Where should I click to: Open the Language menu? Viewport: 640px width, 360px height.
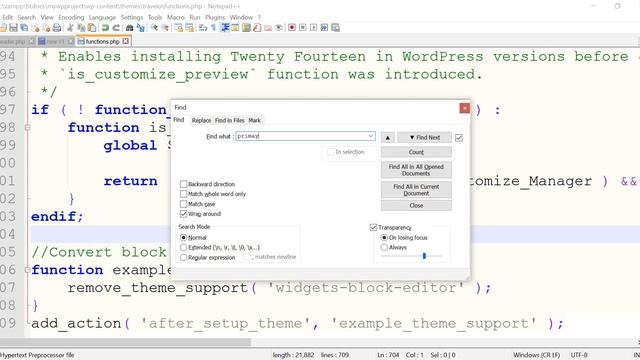click(x=102, y=17)
